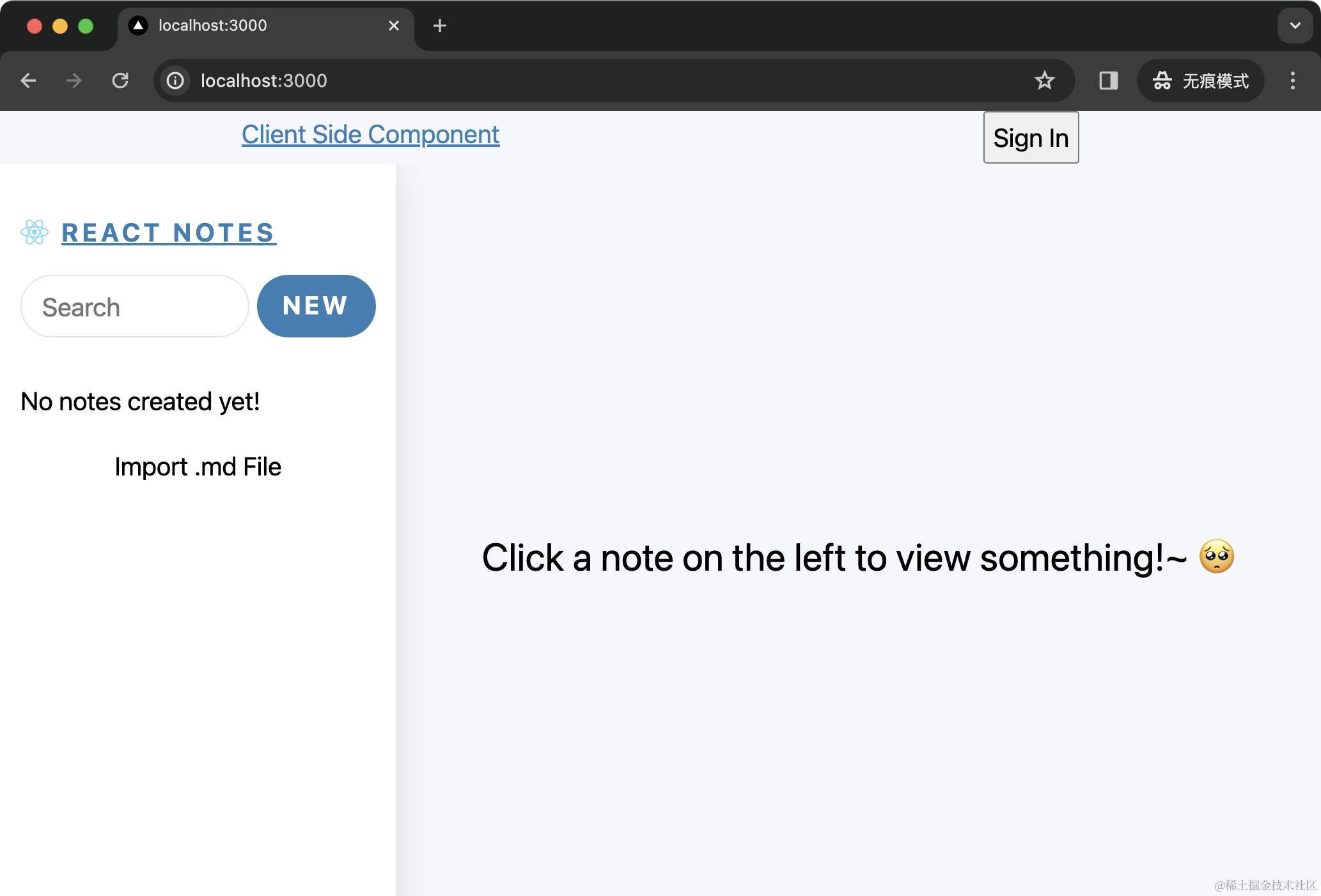Image resolution: width=1321 pixels, height=896 pixels.
Task: Create a note with the NEW button
Action: 316,306
